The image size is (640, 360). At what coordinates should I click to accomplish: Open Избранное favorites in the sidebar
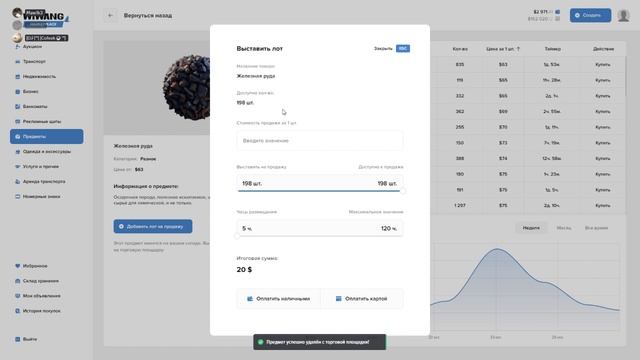click(x=31, y=266)
